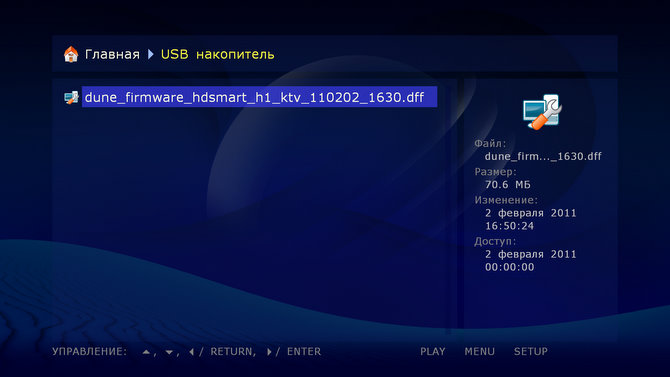Click the Размер: label
Image resolution: width=670 pixels, height=377 pixels.
pos(495,172)
